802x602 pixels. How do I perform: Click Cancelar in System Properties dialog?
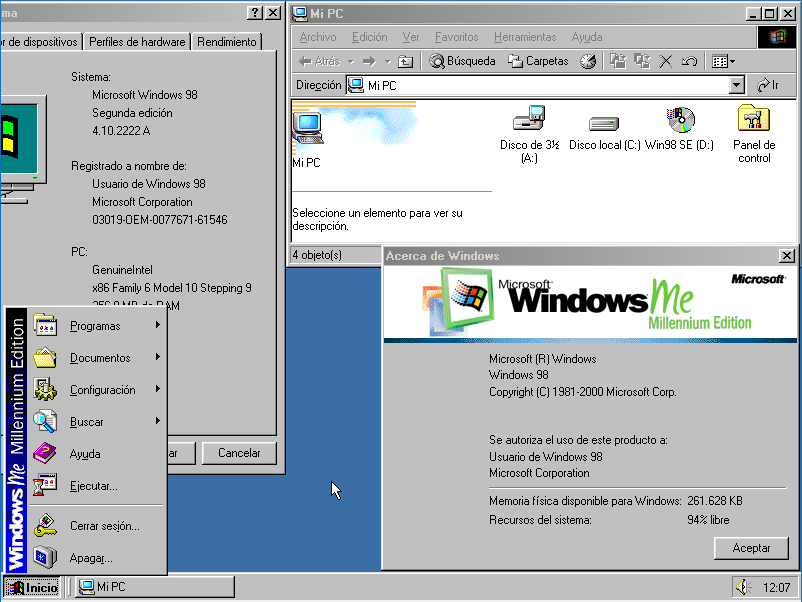pyautogui.click(x=239, y=453)
